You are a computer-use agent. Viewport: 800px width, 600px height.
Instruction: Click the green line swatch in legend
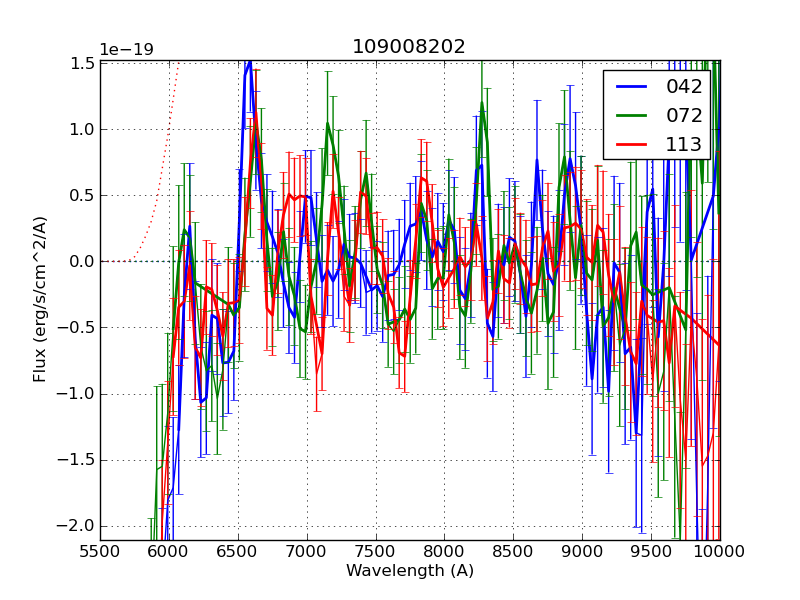click(x=632, y=115)
